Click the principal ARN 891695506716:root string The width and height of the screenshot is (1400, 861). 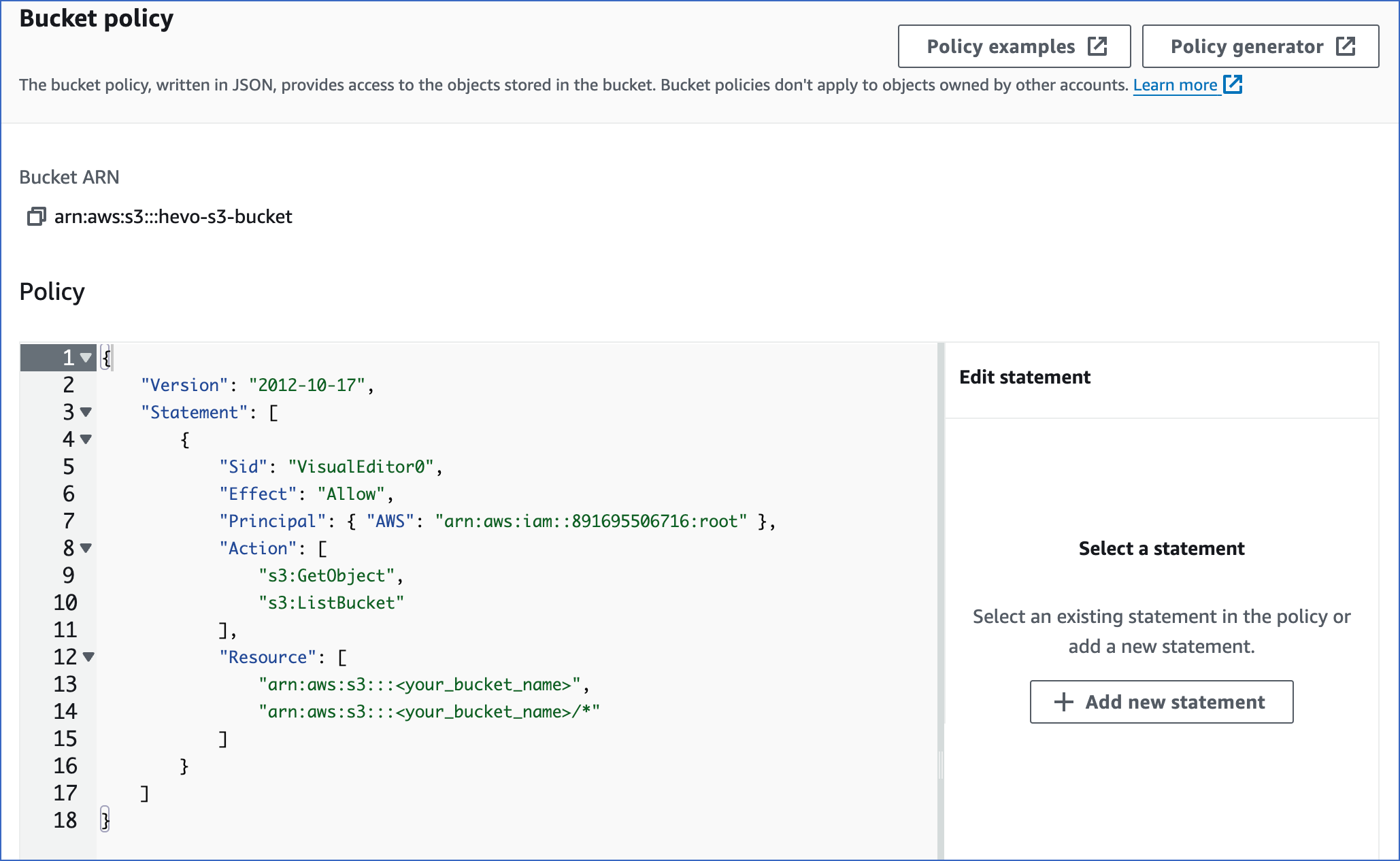coord(590,521)
